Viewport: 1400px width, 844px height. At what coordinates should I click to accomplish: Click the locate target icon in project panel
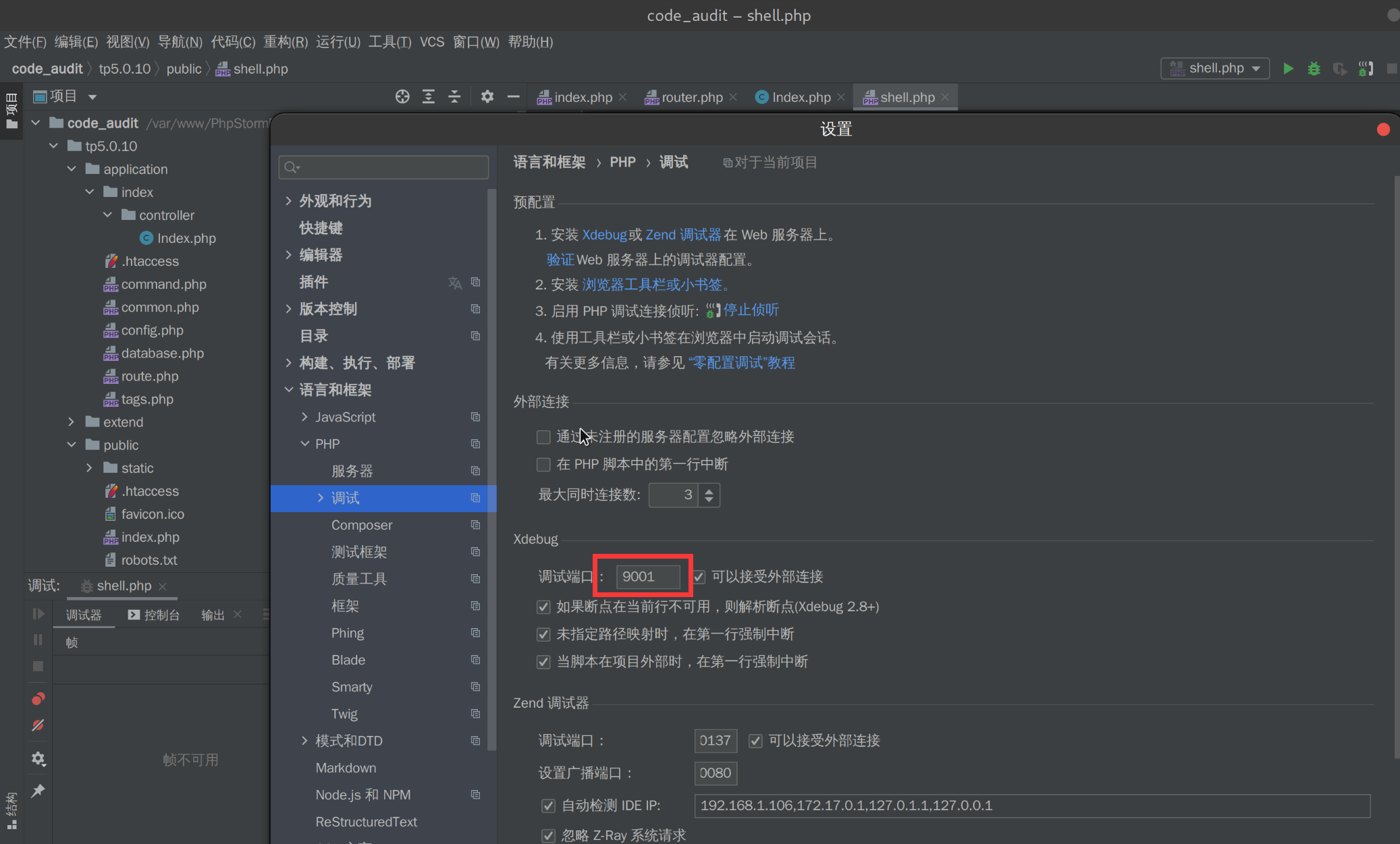click(402, 96)
